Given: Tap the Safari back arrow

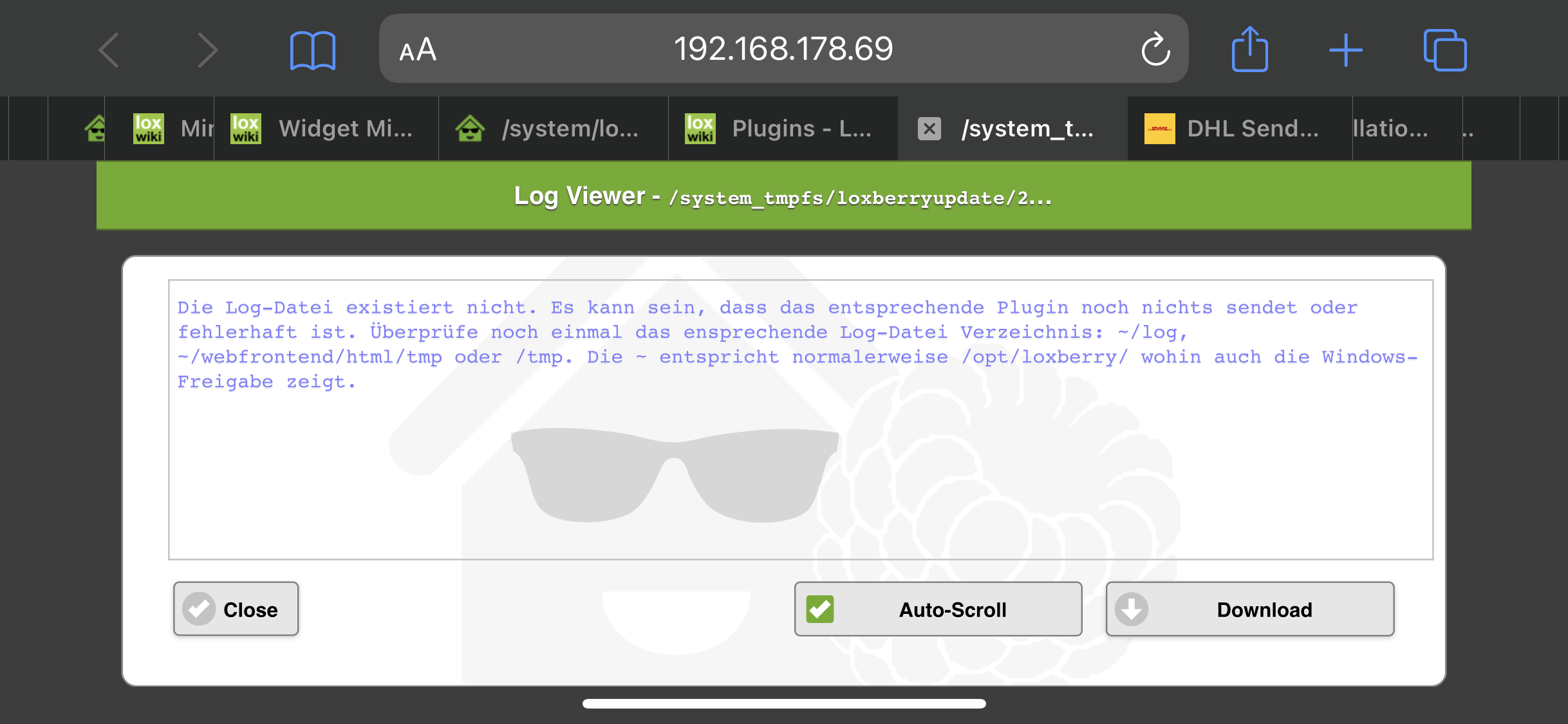Looking at the screenshot, I should click(x=109, y=50).
